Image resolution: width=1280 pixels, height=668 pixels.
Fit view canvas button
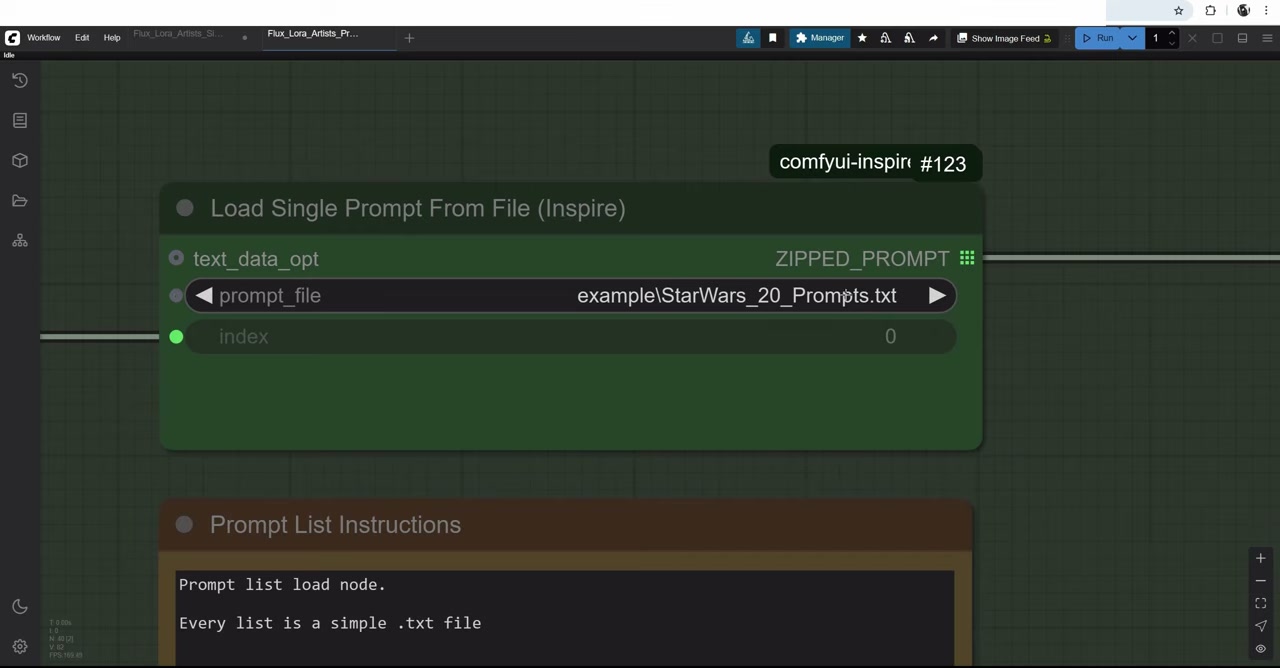pyautogui.click(x=1260, y=603)
